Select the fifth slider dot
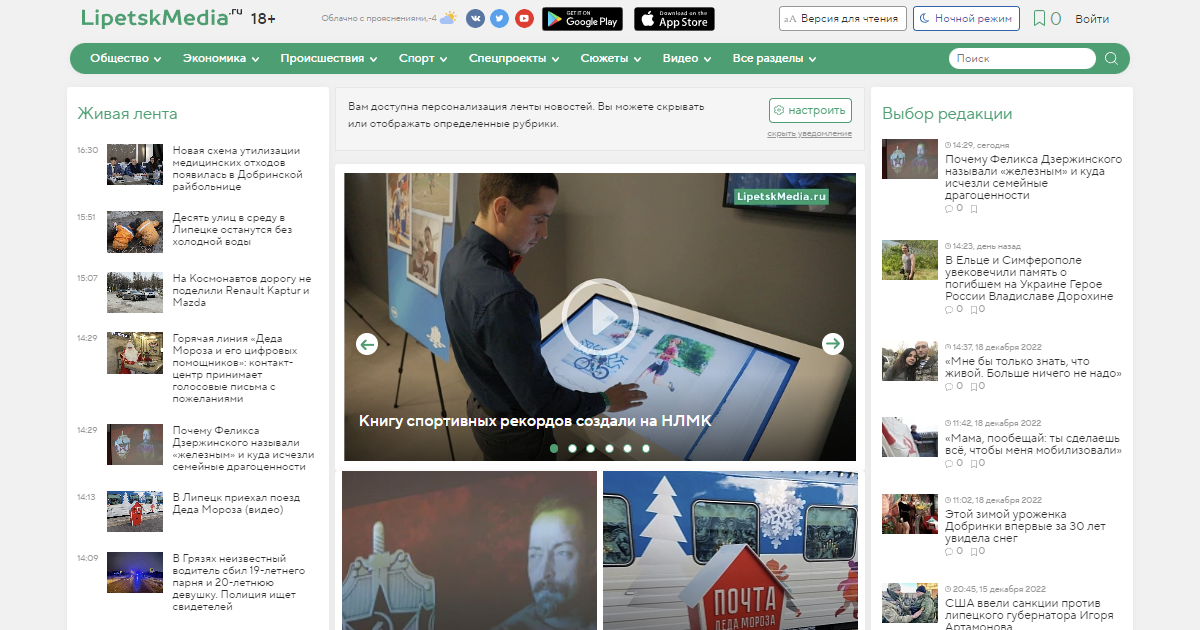The image size is (1200, 630). [627, 449]
